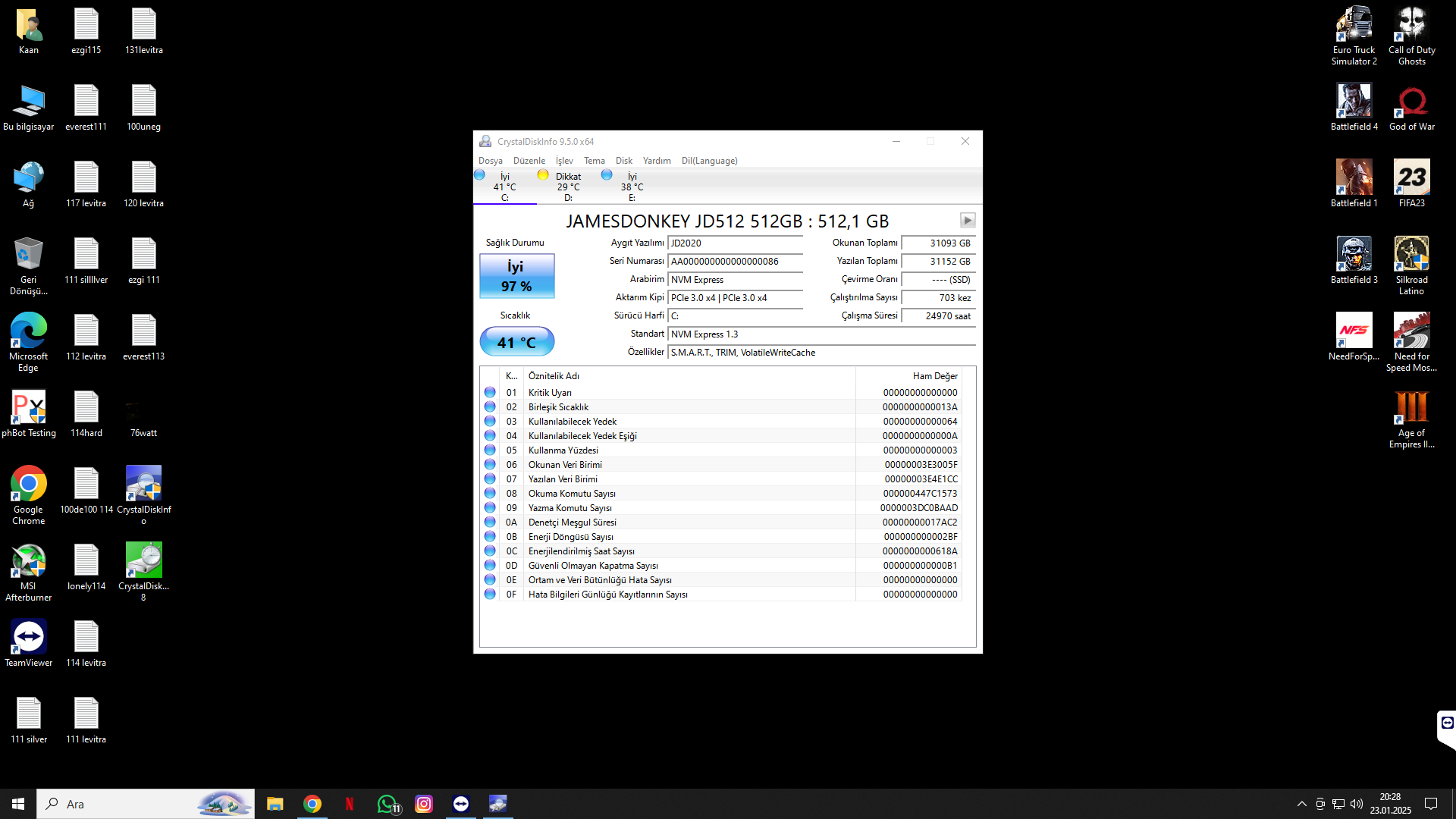The height and width of the screenshot is (819, 1456).
Task: Open the Dil(Language) menu
Action: [709, 161]
